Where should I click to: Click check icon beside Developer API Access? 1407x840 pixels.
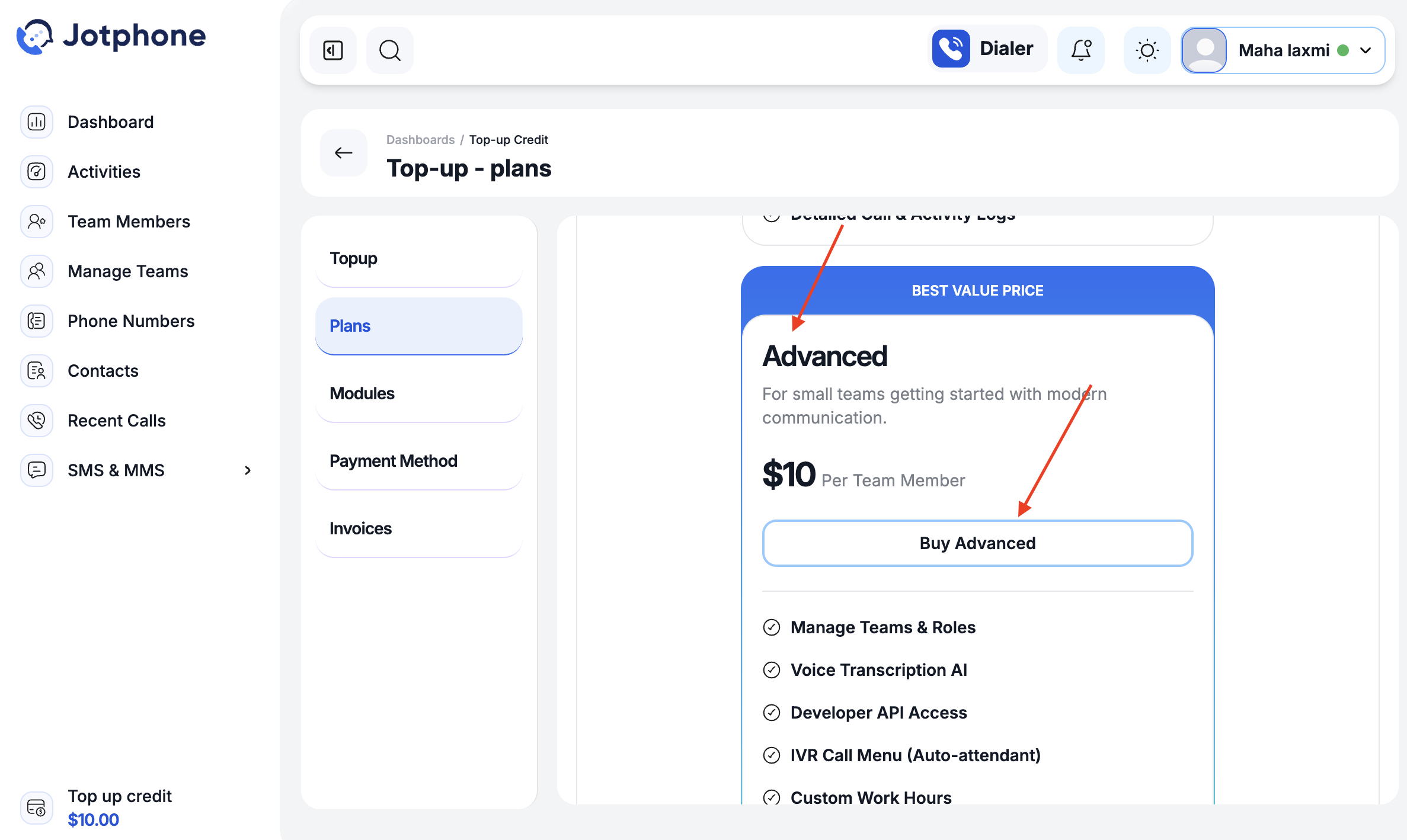[772, 713]
